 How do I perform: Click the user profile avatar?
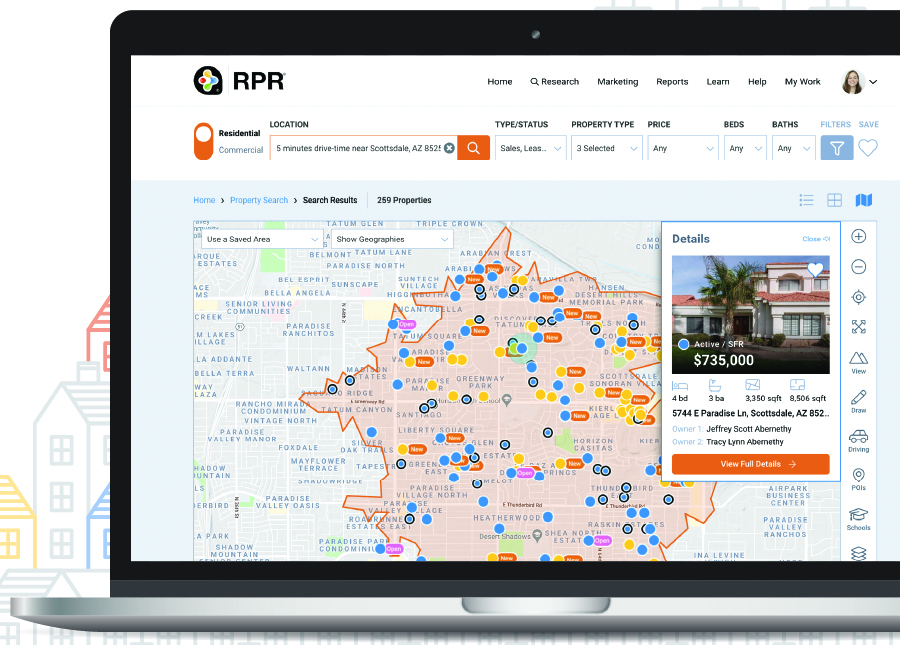(853, 81)
